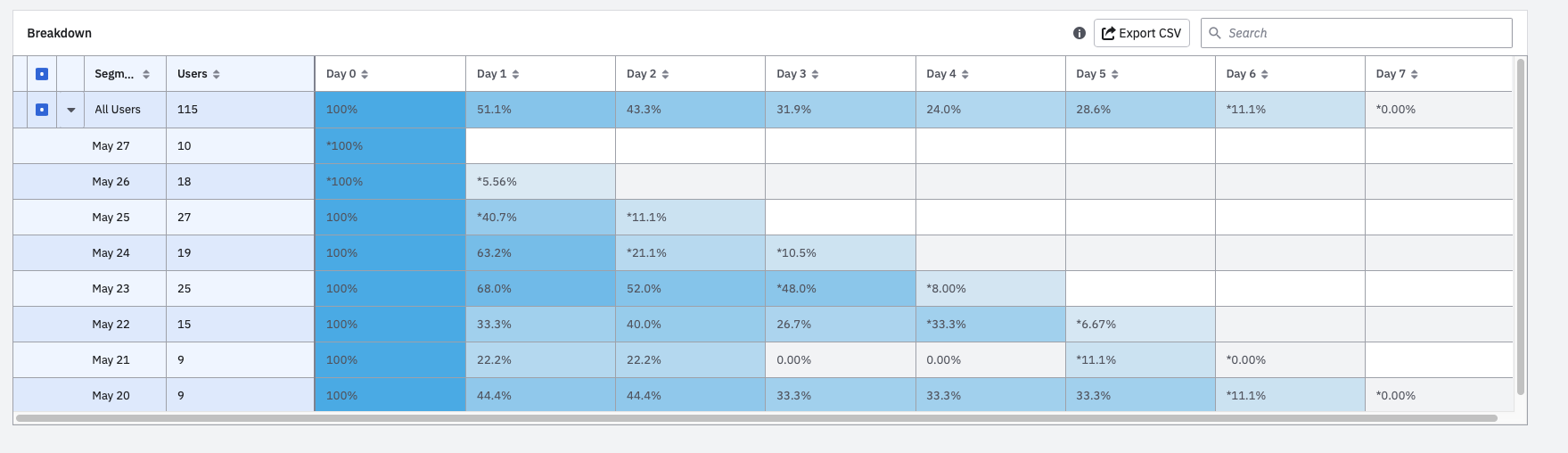
Task: Click the Day 2 column header
Action: coord(641,74)
